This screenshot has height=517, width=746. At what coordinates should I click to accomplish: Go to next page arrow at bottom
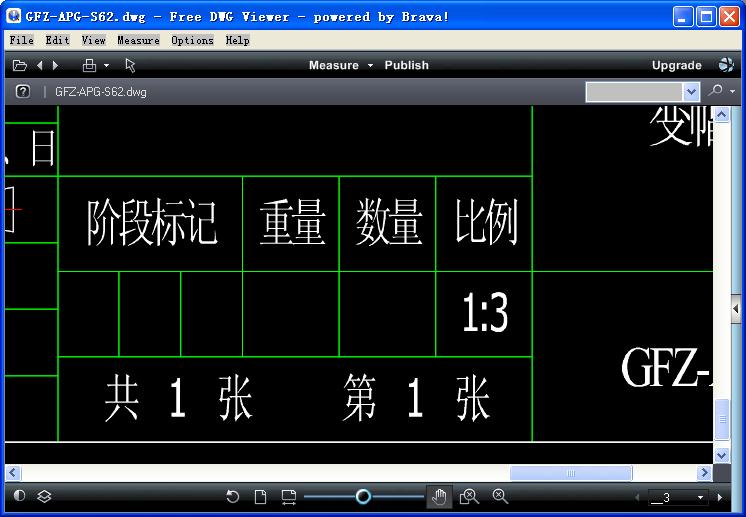tap(720, 497)
